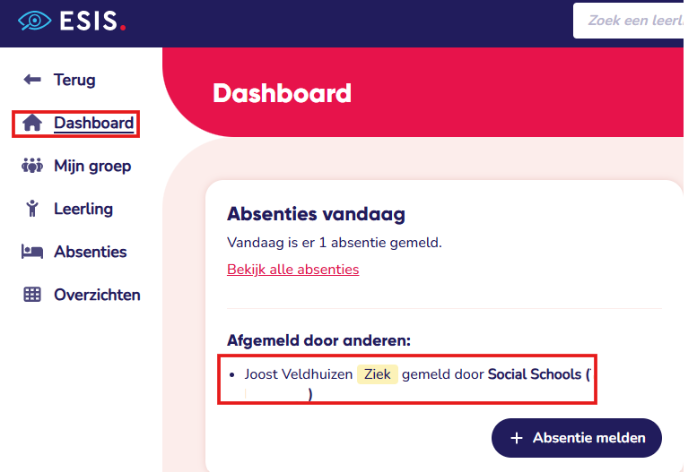
Task: Open the Dashboard menu item
Action: tap(93, 123)
